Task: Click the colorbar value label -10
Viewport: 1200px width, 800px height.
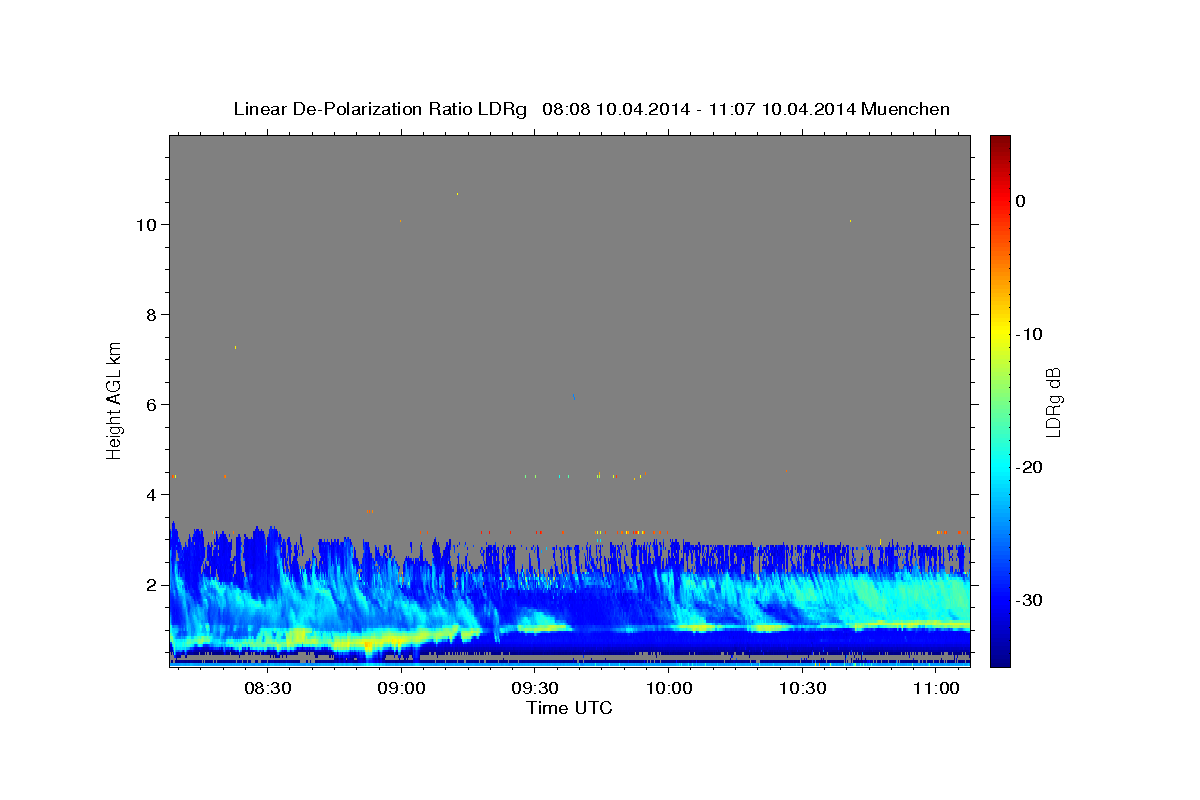Action: tap(1030, 334)
